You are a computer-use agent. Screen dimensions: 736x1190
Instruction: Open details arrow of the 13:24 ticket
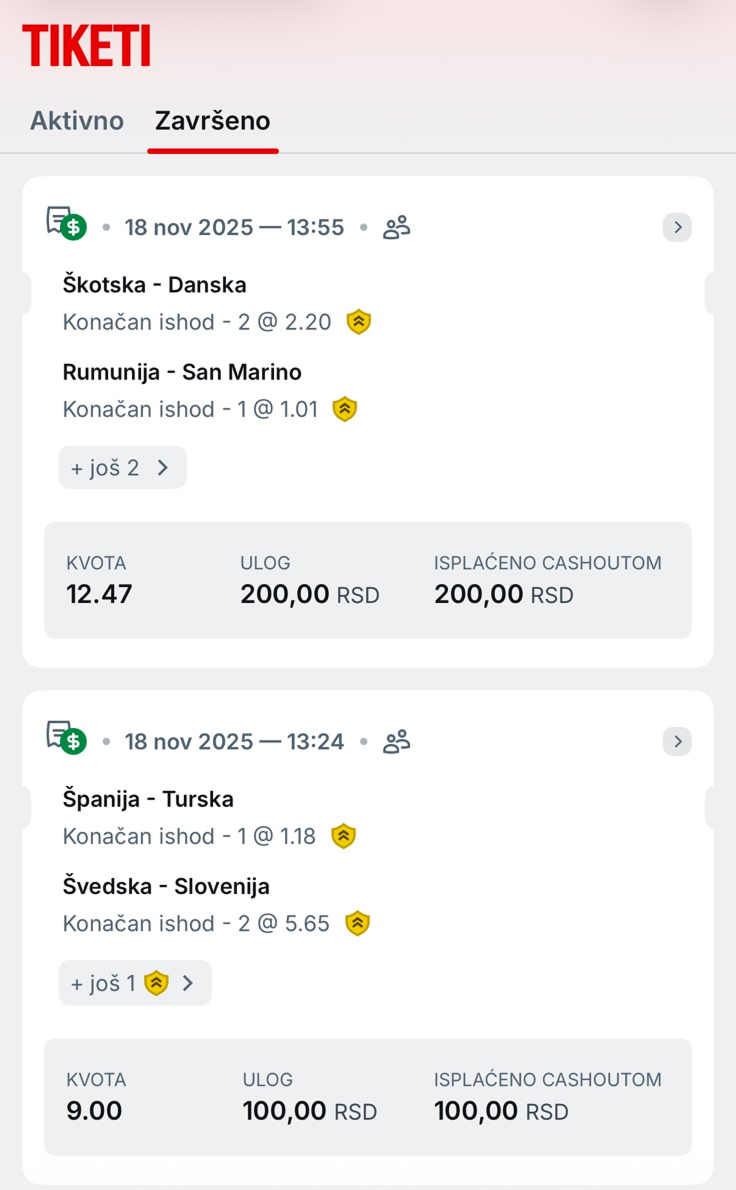point(678,741)
